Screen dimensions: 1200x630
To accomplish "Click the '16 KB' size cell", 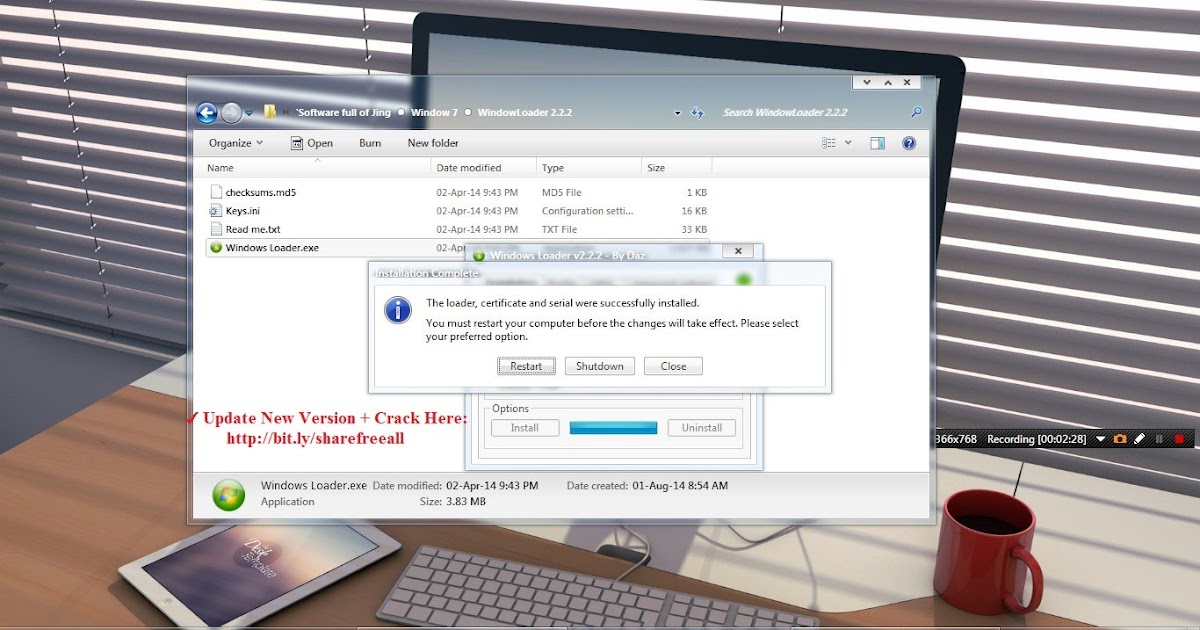I will [694, 211].
